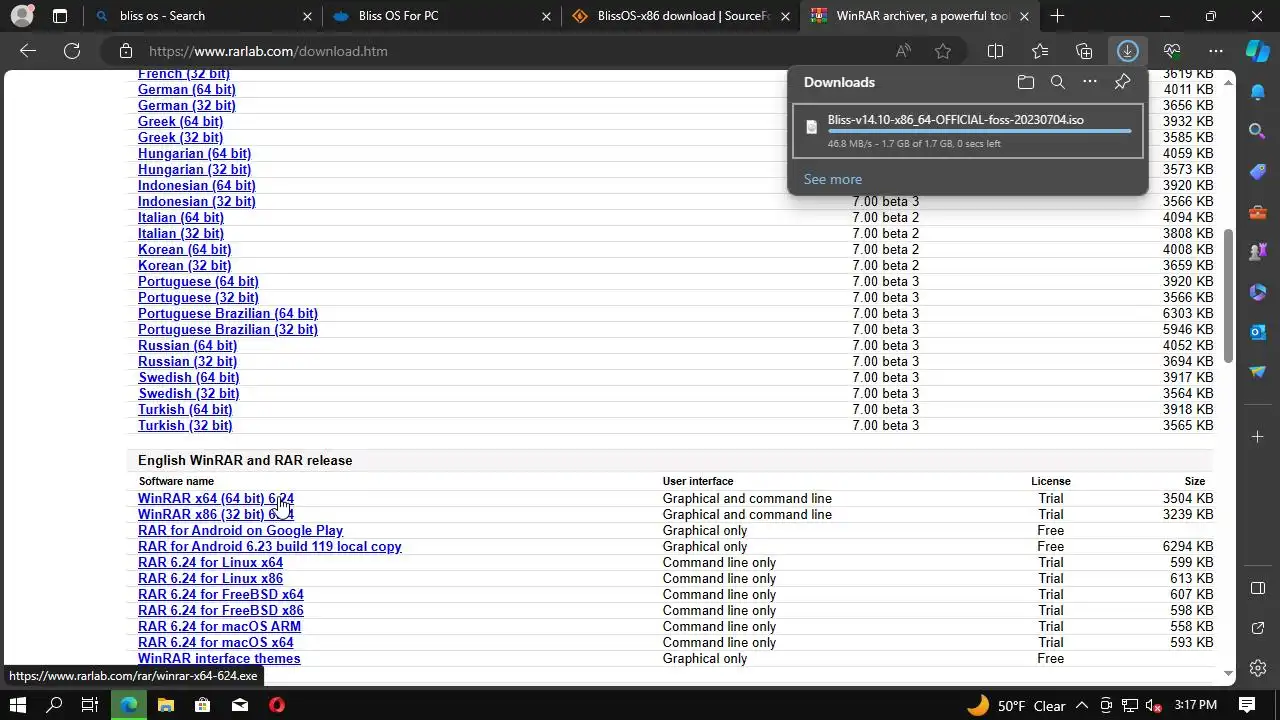
Task: Open the sidebar notifications bell
Action: (x=1258, y=91)
